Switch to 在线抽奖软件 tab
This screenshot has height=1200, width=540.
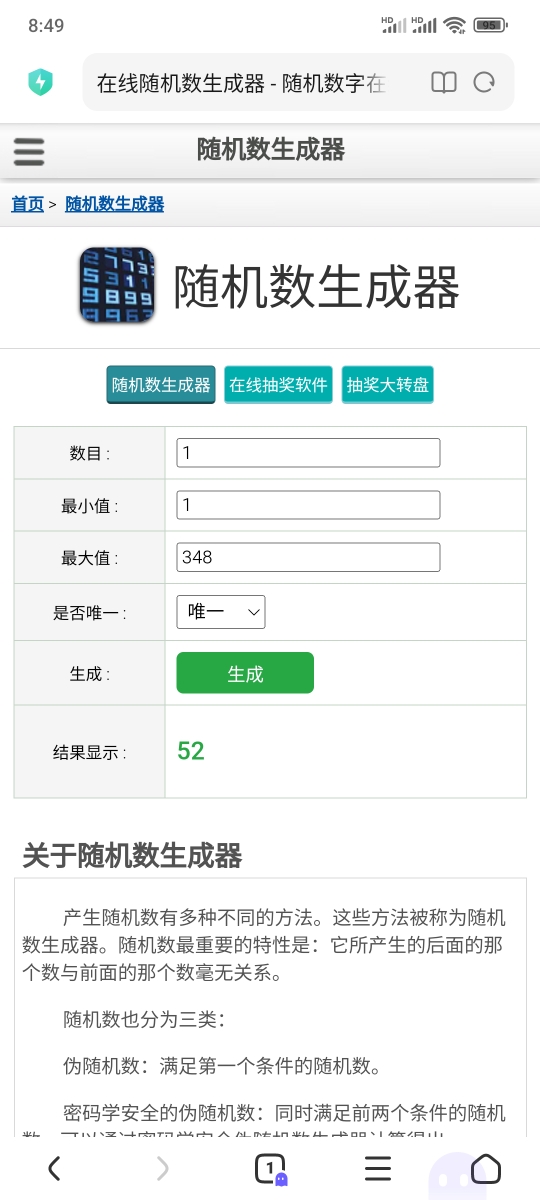point(279,385)
